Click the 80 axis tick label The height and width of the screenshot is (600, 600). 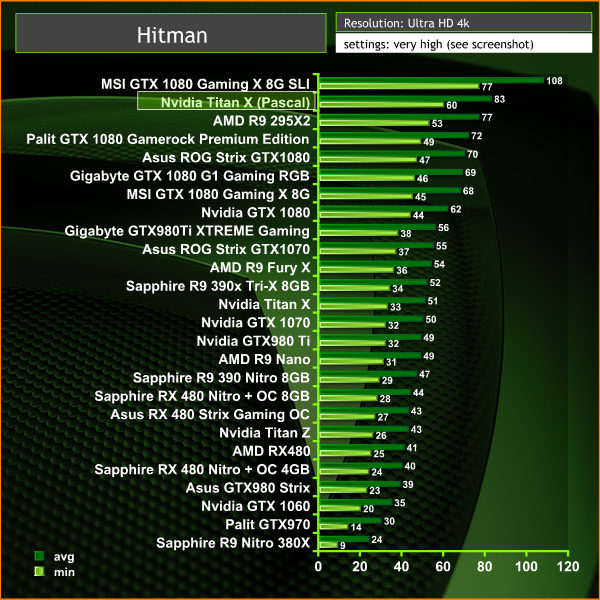484,566
